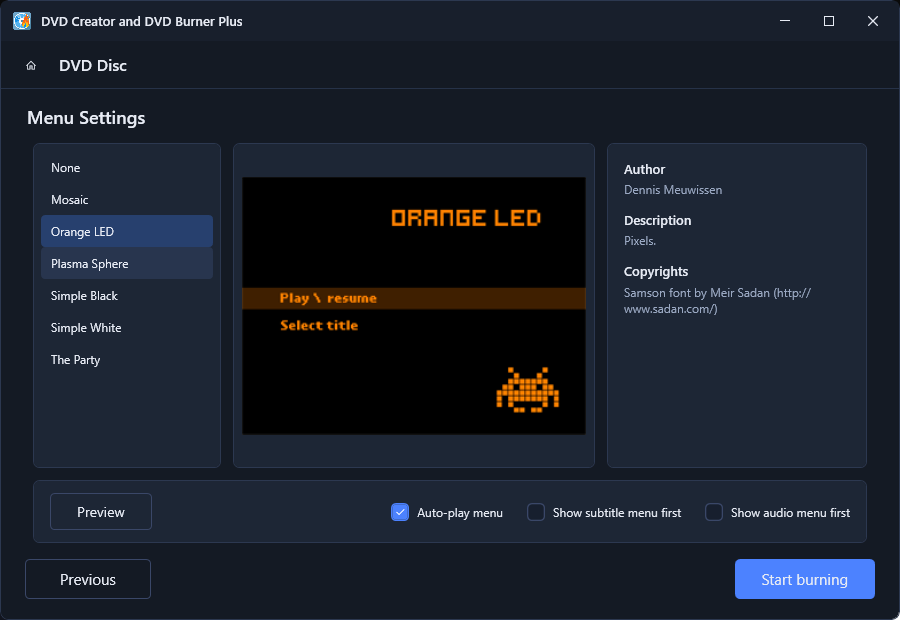Screen dimensions: 900x620
Task: Click the Play \ resume item in preview
Action: [414, 299]
